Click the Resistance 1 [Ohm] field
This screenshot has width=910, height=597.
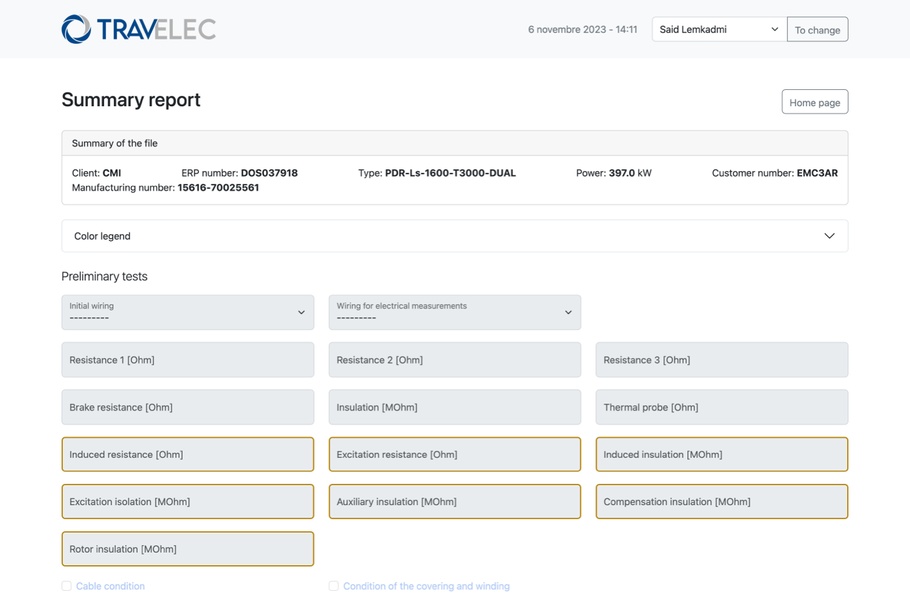coord(187,360)
